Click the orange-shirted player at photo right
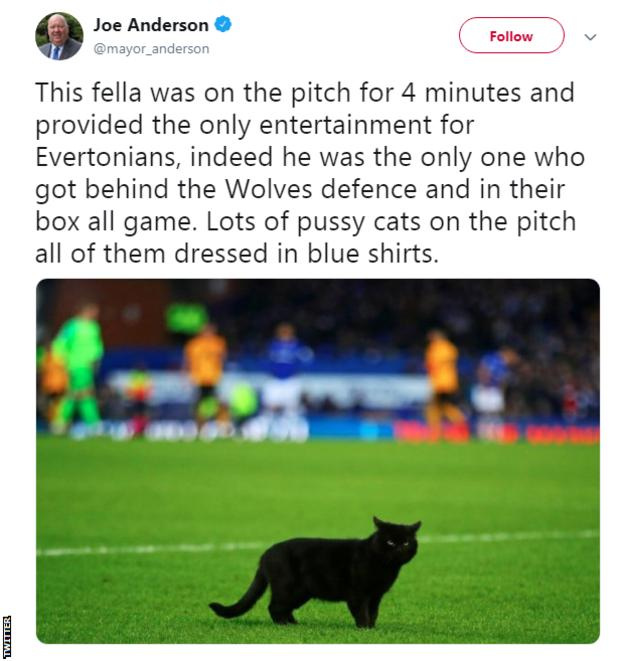 [x=442, y=375]
